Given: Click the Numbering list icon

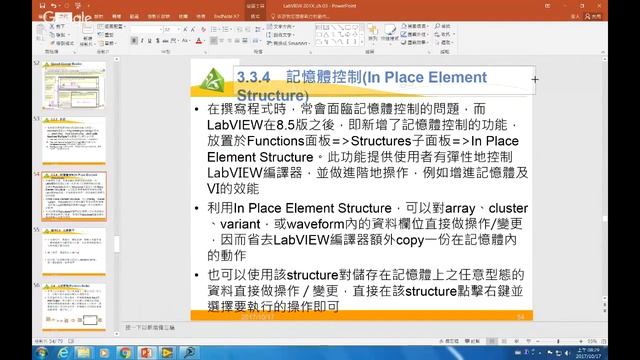Looking at the screenshot, I should (226, 29).
